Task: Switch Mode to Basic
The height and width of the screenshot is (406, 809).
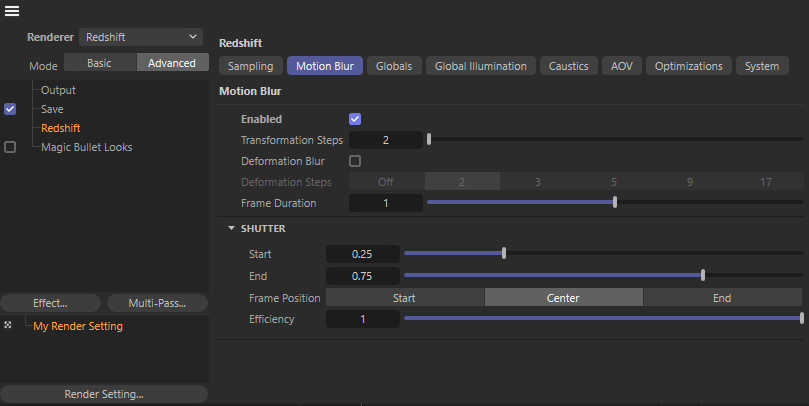Action: point(100,63)
